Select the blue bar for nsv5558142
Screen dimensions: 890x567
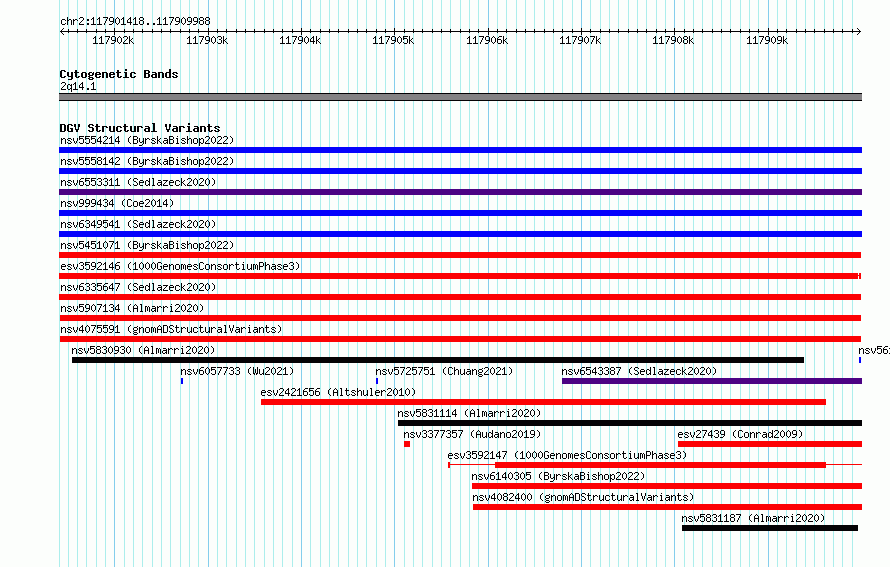point(460,171)
